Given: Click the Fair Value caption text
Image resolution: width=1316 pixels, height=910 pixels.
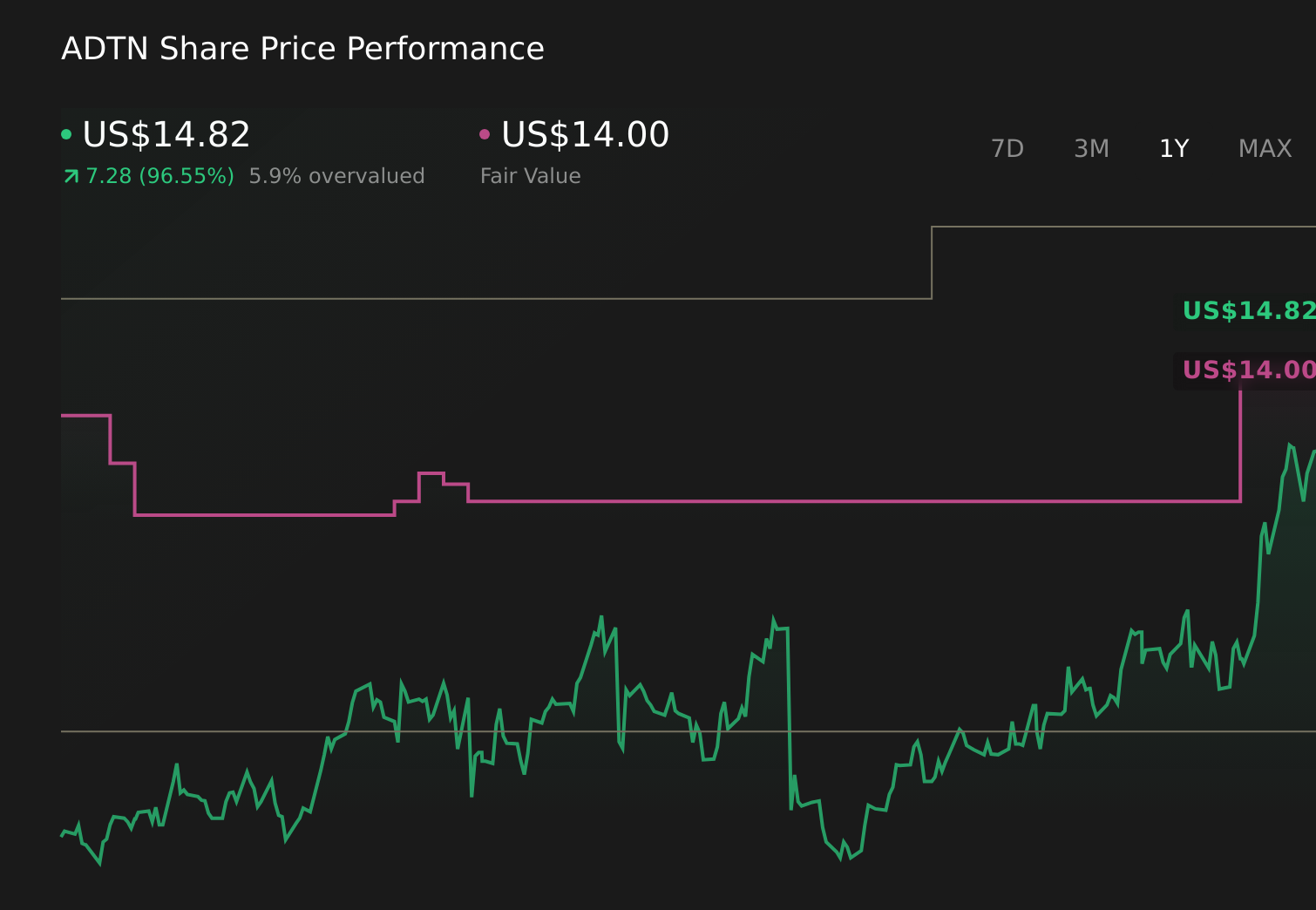Looking at the screenshot, I should click(529, 175).
